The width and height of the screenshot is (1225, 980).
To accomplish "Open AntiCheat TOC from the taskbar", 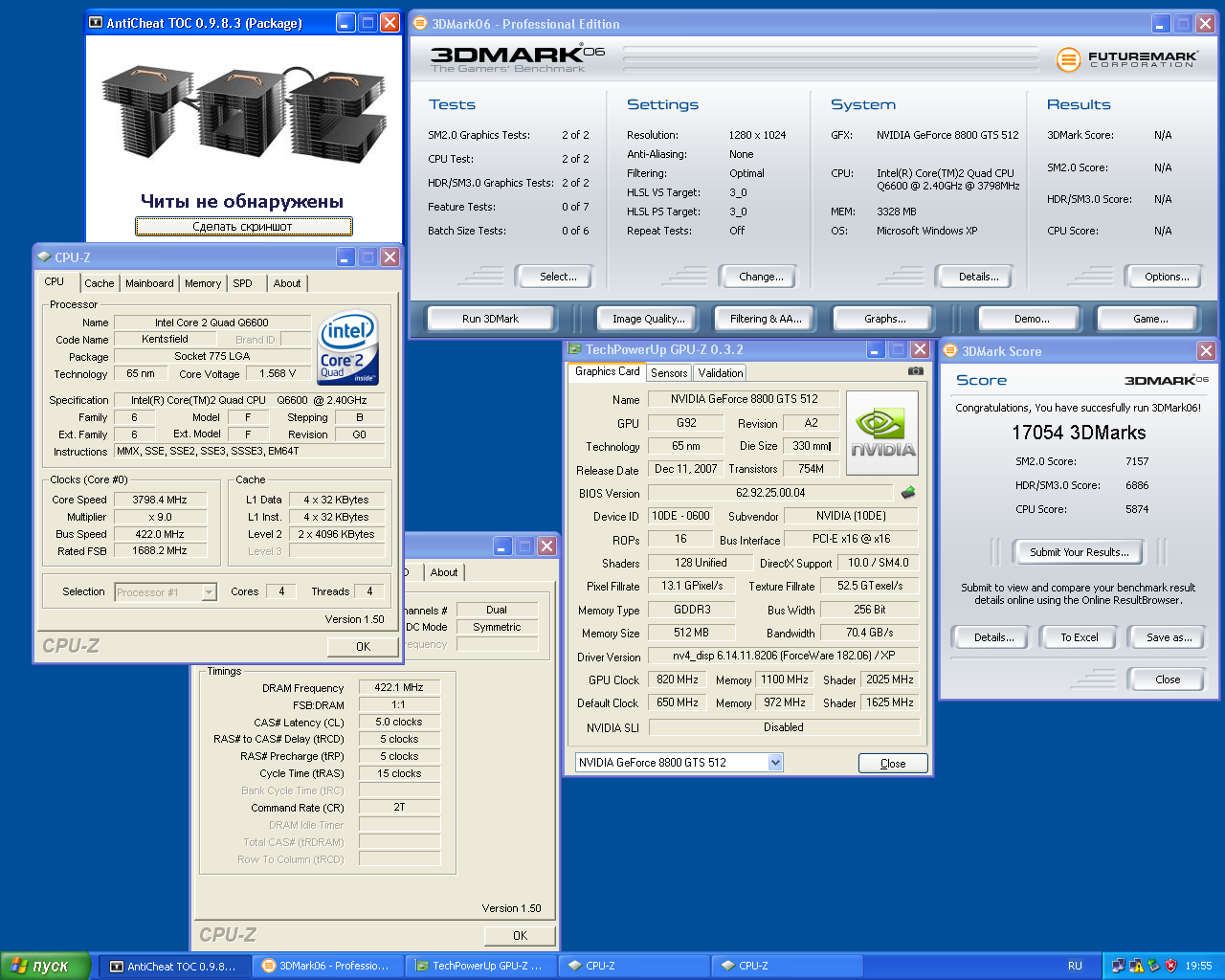I will pos(174,966).
